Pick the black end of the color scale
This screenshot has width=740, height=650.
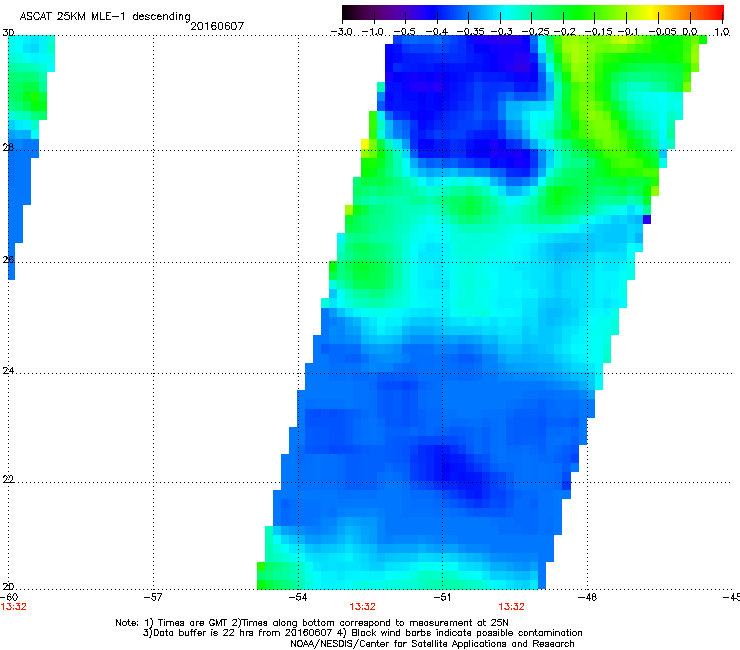(x=347, y=12)
